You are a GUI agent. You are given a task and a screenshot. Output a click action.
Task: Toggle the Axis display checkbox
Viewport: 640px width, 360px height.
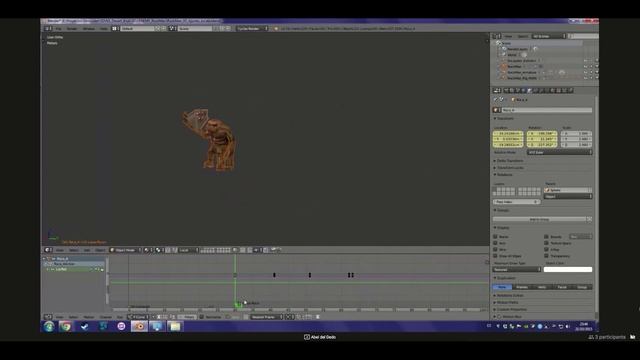tap(495, 243)
